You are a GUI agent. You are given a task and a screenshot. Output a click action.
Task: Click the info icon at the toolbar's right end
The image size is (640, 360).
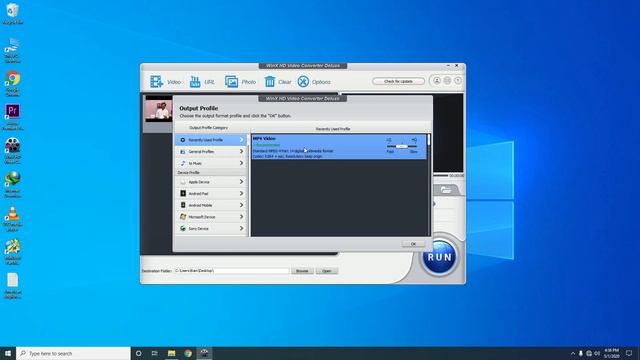(458, 81)
